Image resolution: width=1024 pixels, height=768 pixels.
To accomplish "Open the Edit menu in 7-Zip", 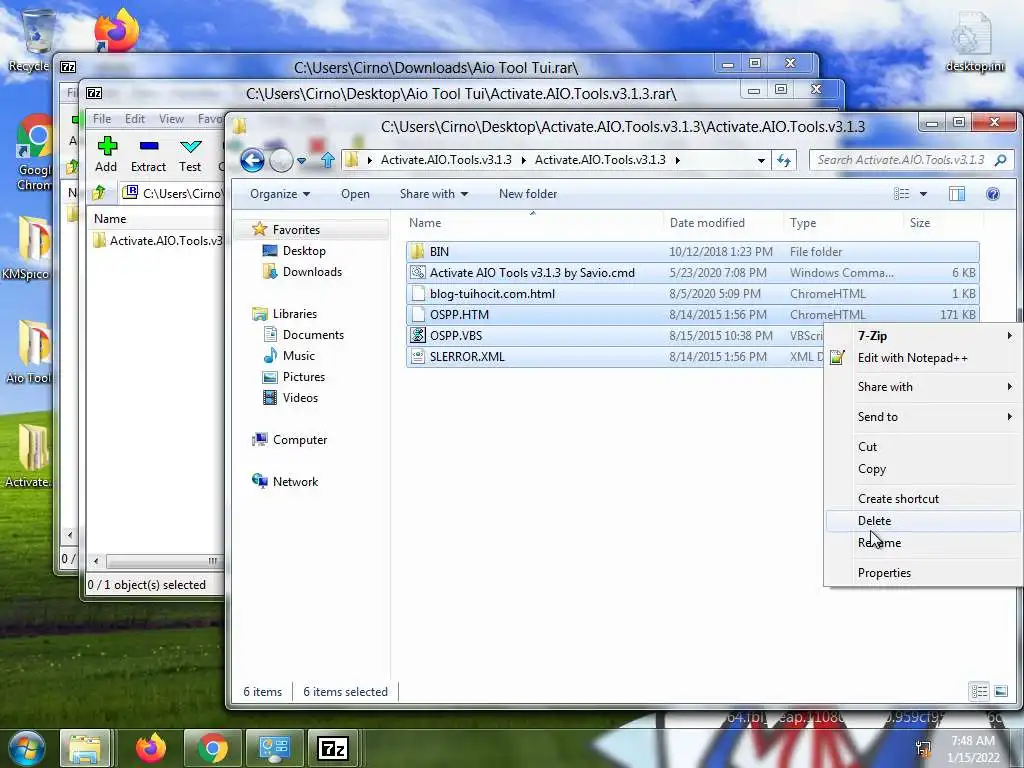I will click(135, 119).
